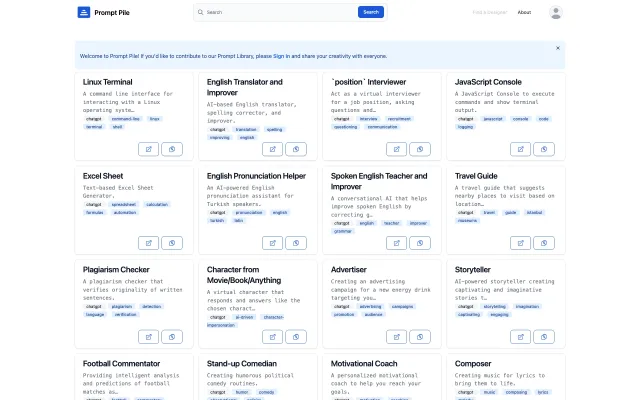
Task: Dismiss the welcome banner with the X
Action: coord(558,48)
